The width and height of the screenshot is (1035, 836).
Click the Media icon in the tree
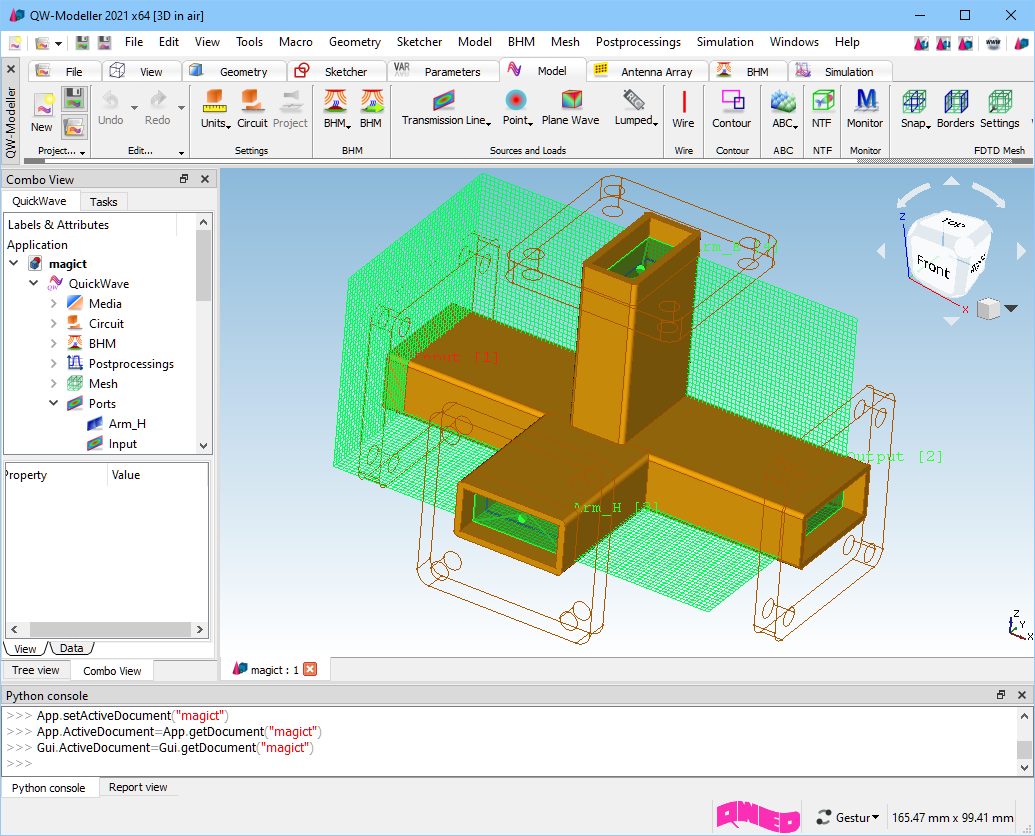tap(75, 304)
